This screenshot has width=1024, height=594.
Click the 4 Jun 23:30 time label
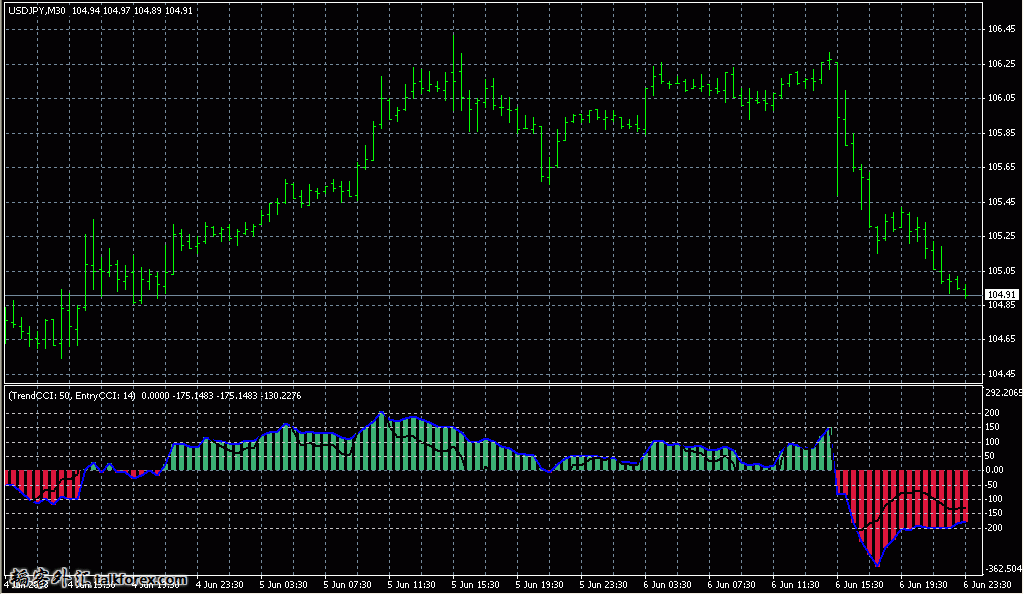point(219,585)
